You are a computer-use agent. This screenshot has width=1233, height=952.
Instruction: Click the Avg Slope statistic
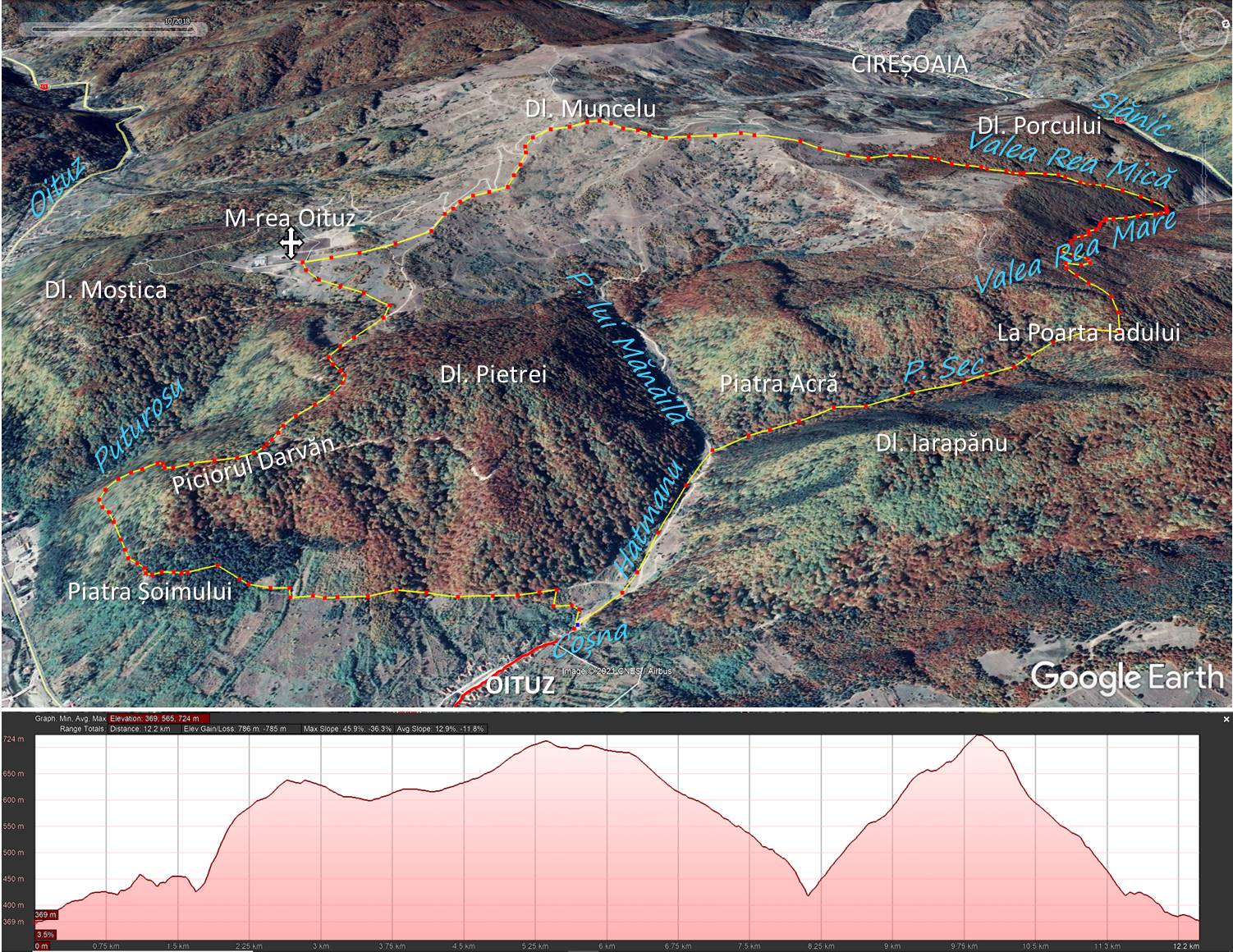(x=441, y=729)
